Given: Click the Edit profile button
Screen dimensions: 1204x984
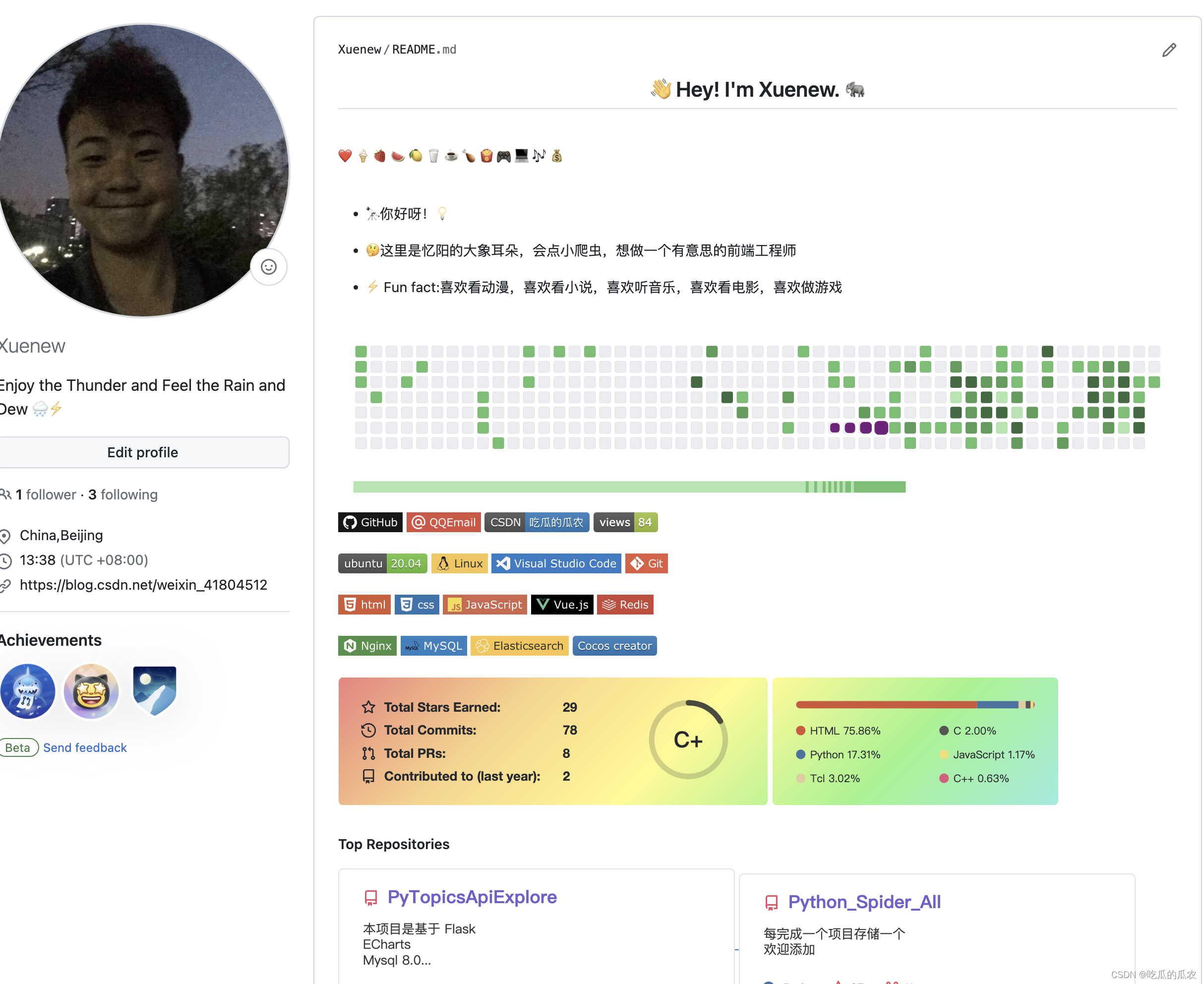Looking at the screenshot, I should coord(142,452).
